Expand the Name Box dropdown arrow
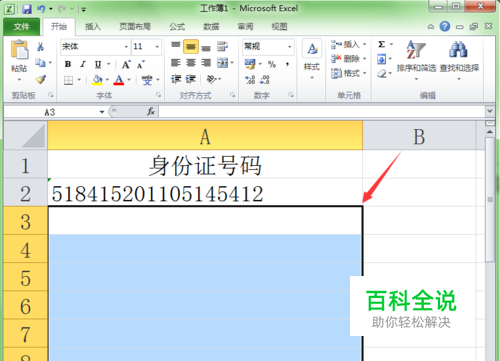The height and width of the screenshot is (361, 500). (x=102, y=112)
